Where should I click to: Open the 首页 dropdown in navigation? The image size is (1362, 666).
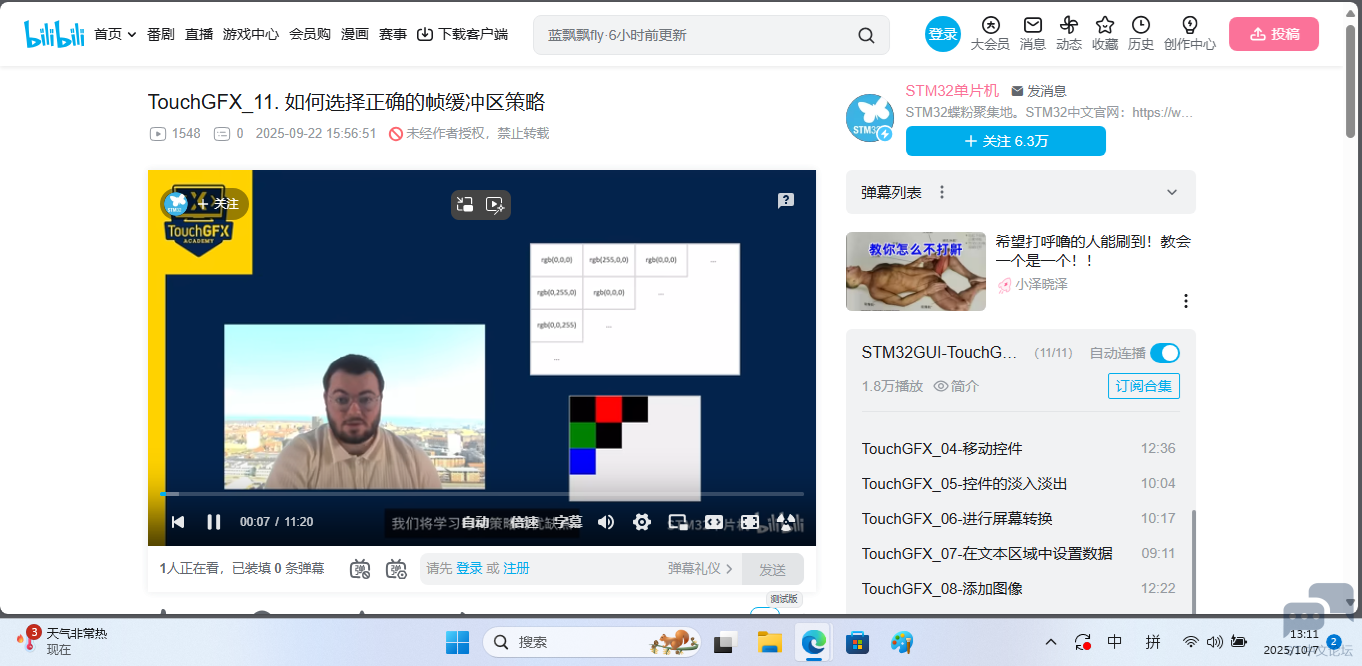[x=115, y=34]
